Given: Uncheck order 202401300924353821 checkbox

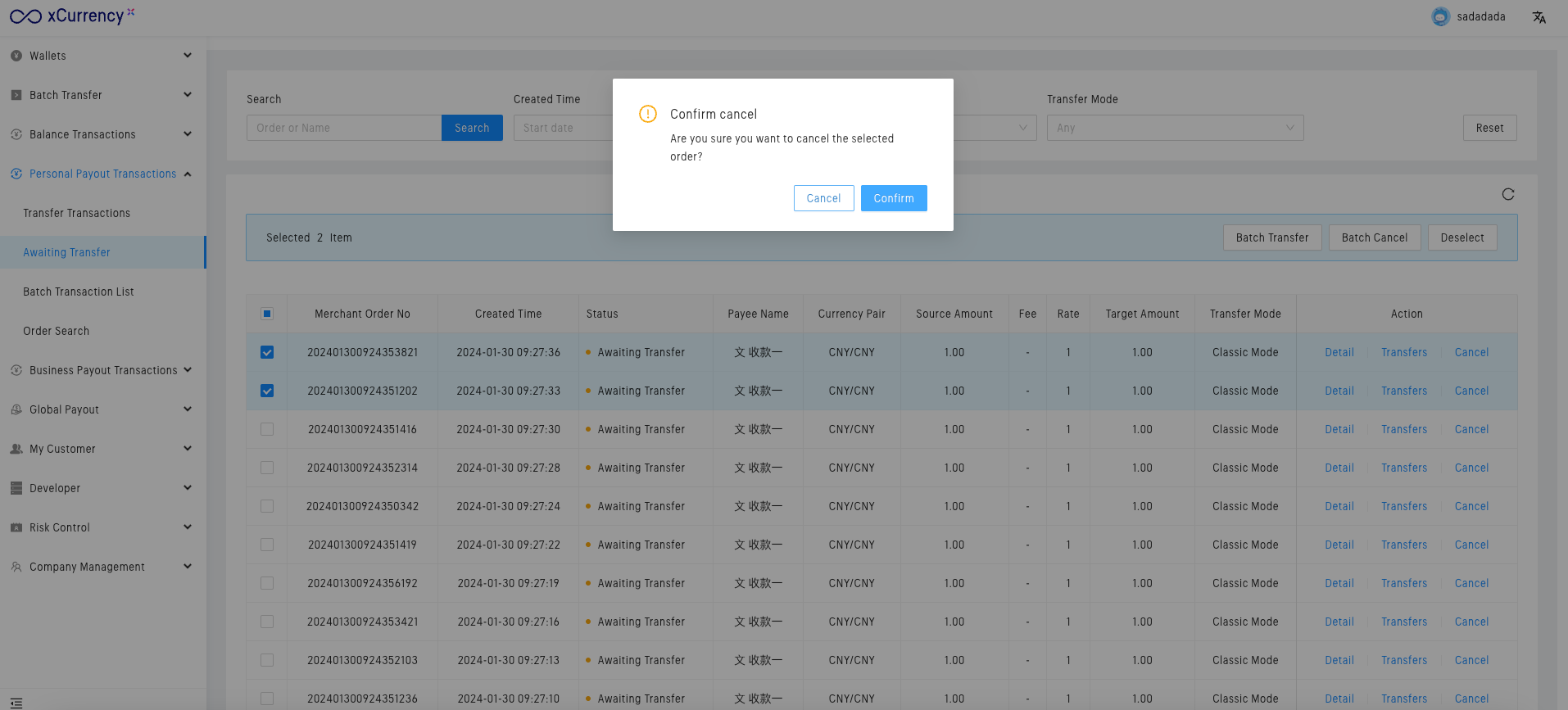Looking at the screenshot, I should [x=267, y=352].
